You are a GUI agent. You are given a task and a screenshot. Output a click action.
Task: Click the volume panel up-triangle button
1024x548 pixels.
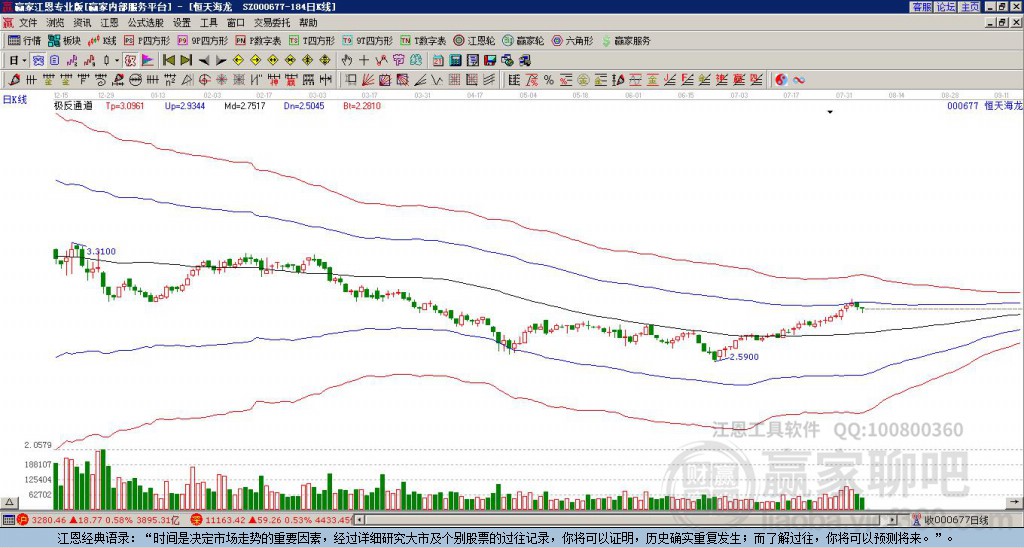point(9,502)
